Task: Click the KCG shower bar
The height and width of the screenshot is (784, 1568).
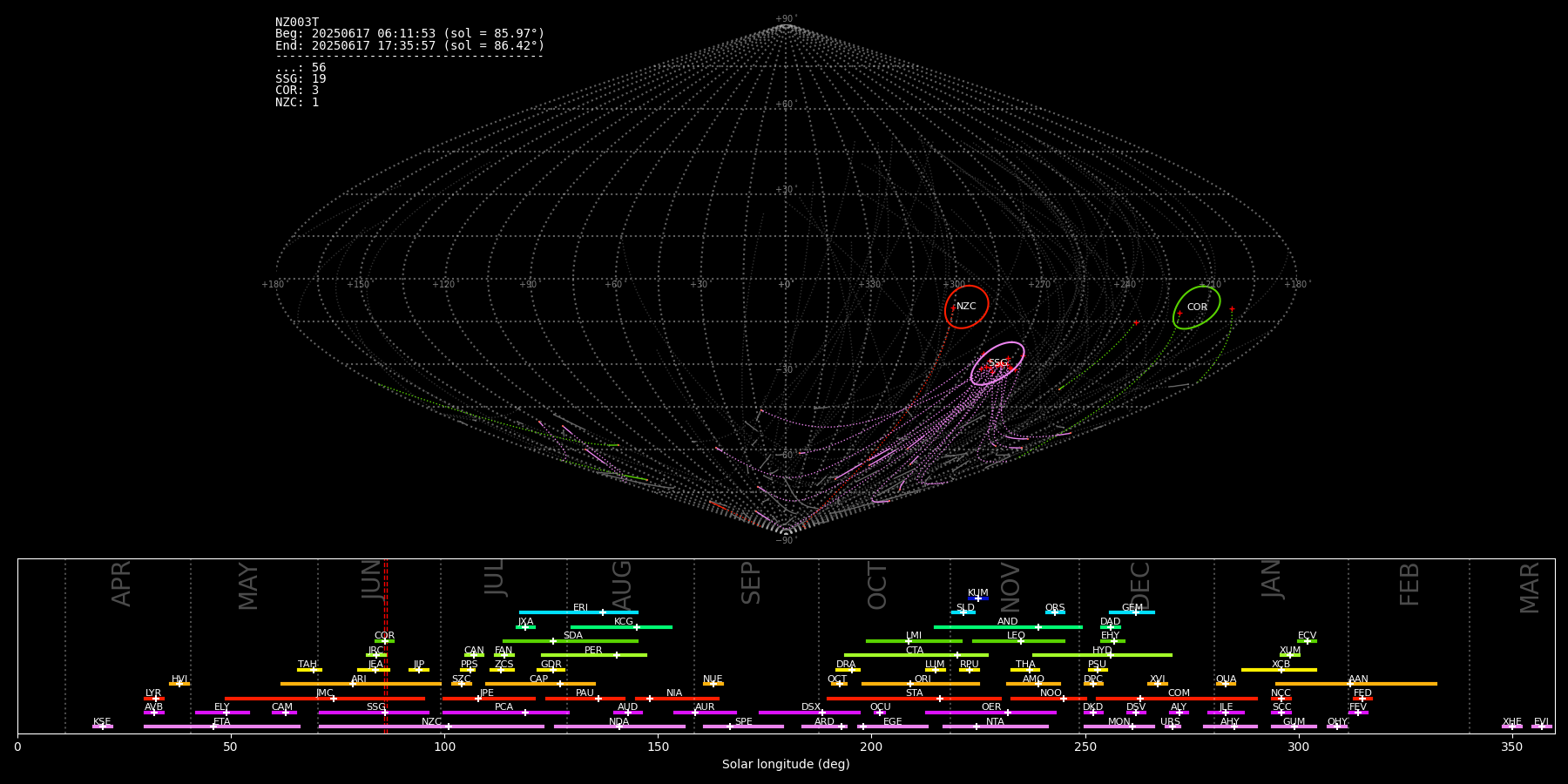Action: pos(621,626)
